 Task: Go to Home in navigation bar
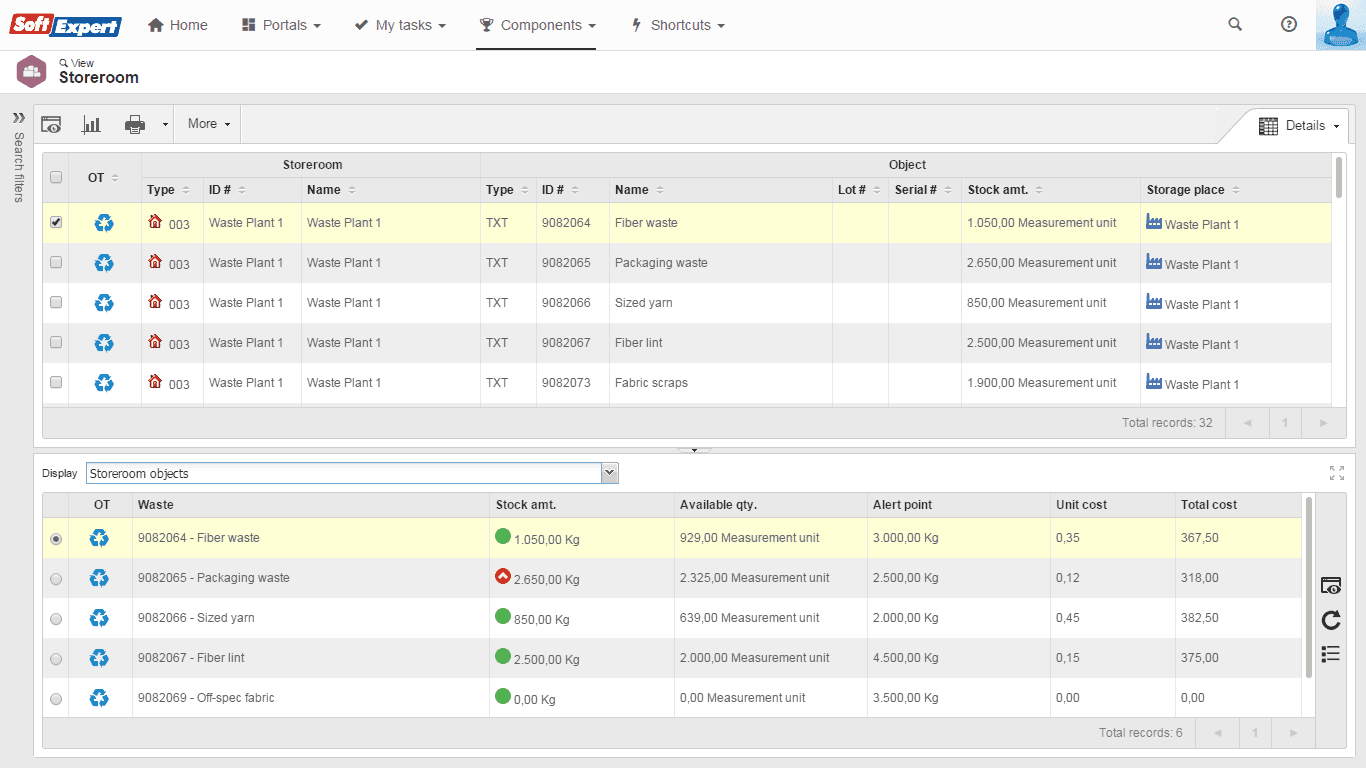click(x=178, y=25)
